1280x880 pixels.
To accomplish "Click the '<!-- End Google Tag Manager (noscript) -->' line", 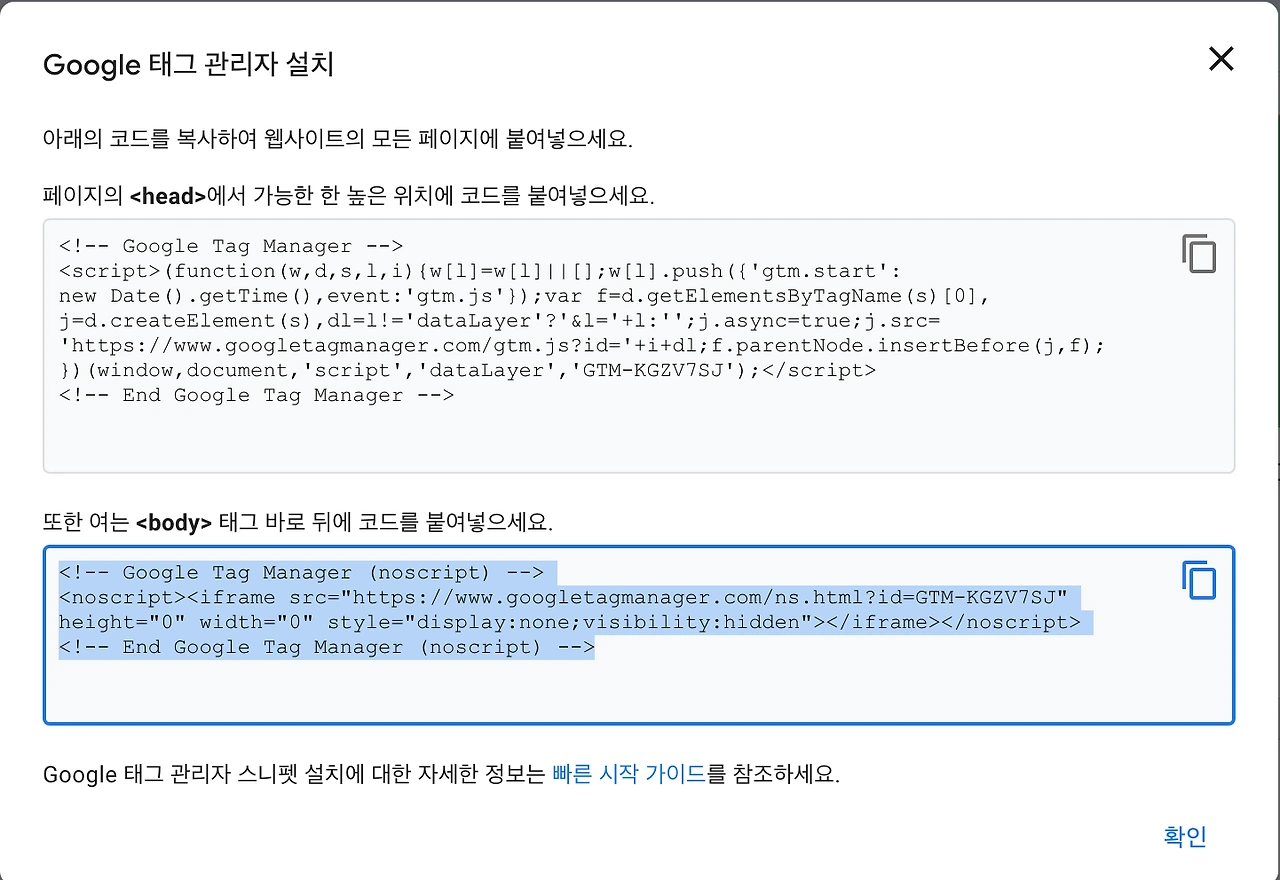I will 327,647.
